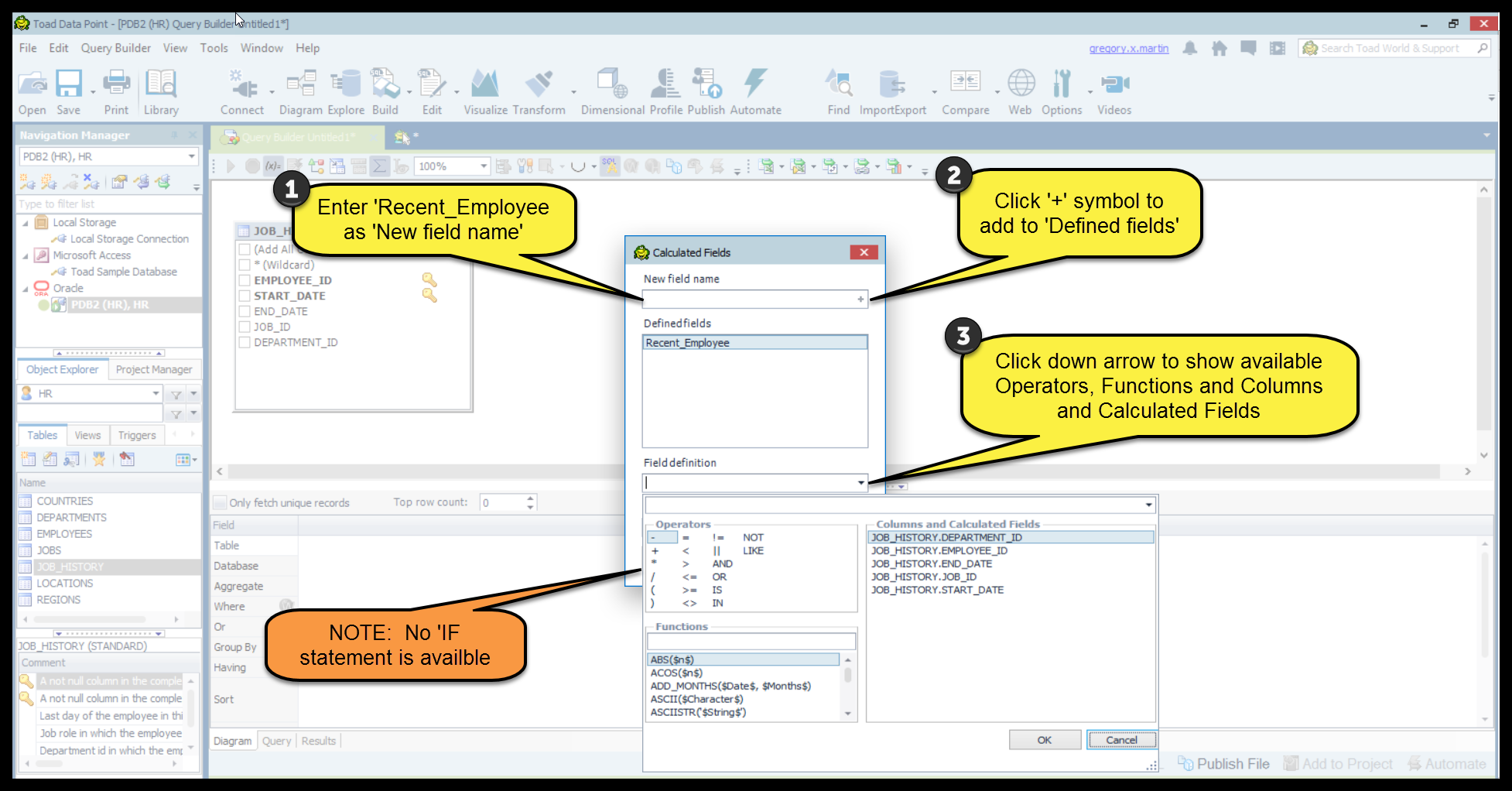Click the Search Toad World & Support box

pyautogui.click(x=1395, y=48)
